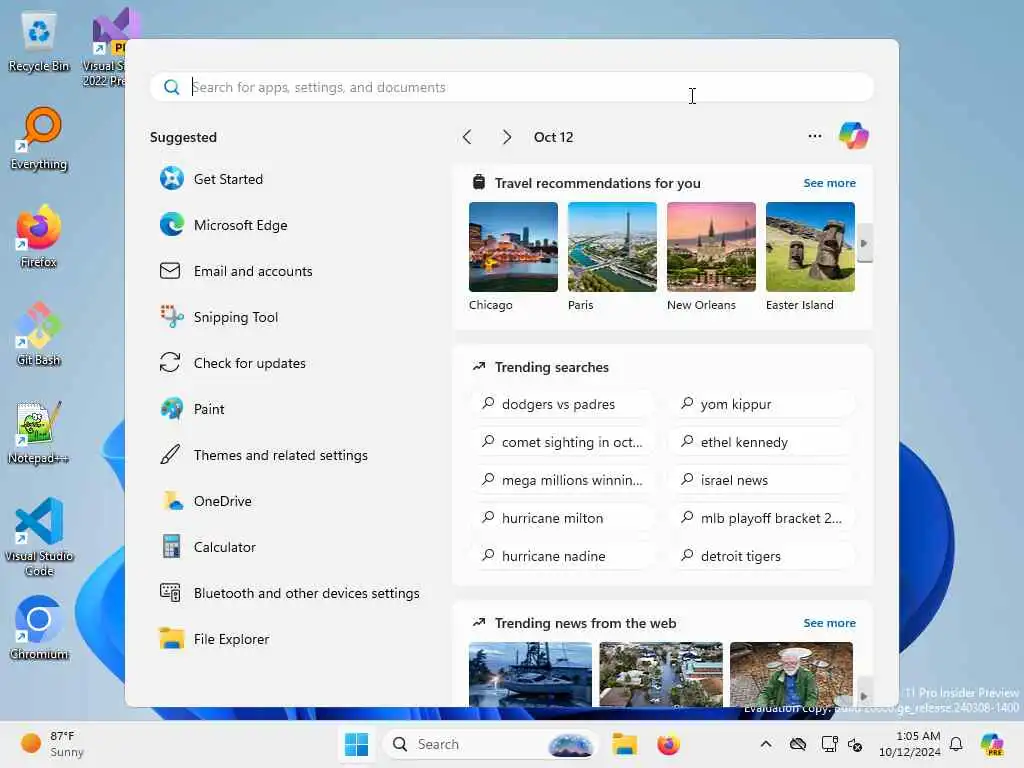1024x768 pixels.
Task: Search trending 'israel news'
Action: (762, 480)
